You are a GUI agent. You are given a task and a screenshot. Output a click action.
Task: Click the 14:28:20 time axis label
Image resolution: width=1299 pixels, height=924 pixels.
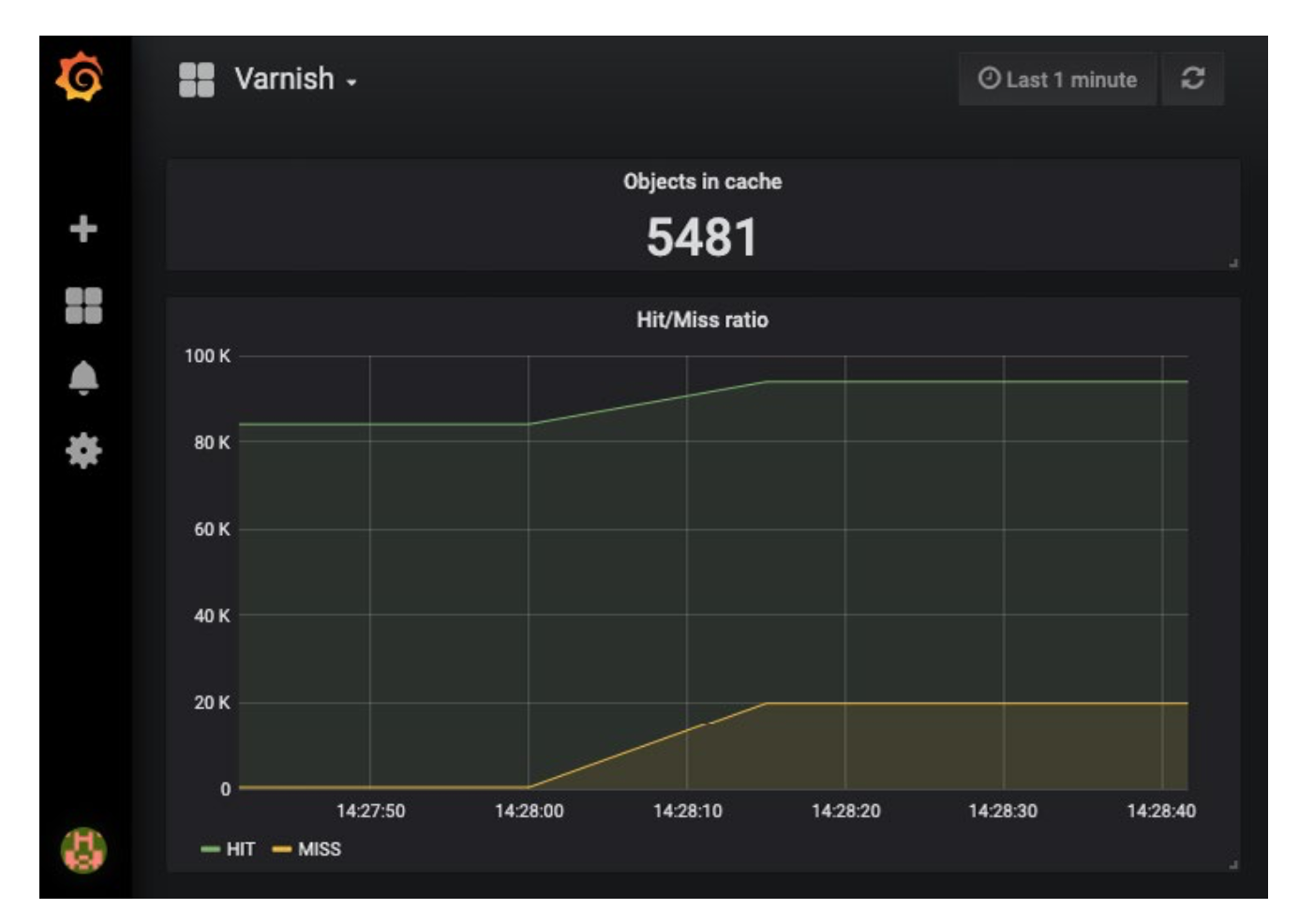(x=846, y=811)
